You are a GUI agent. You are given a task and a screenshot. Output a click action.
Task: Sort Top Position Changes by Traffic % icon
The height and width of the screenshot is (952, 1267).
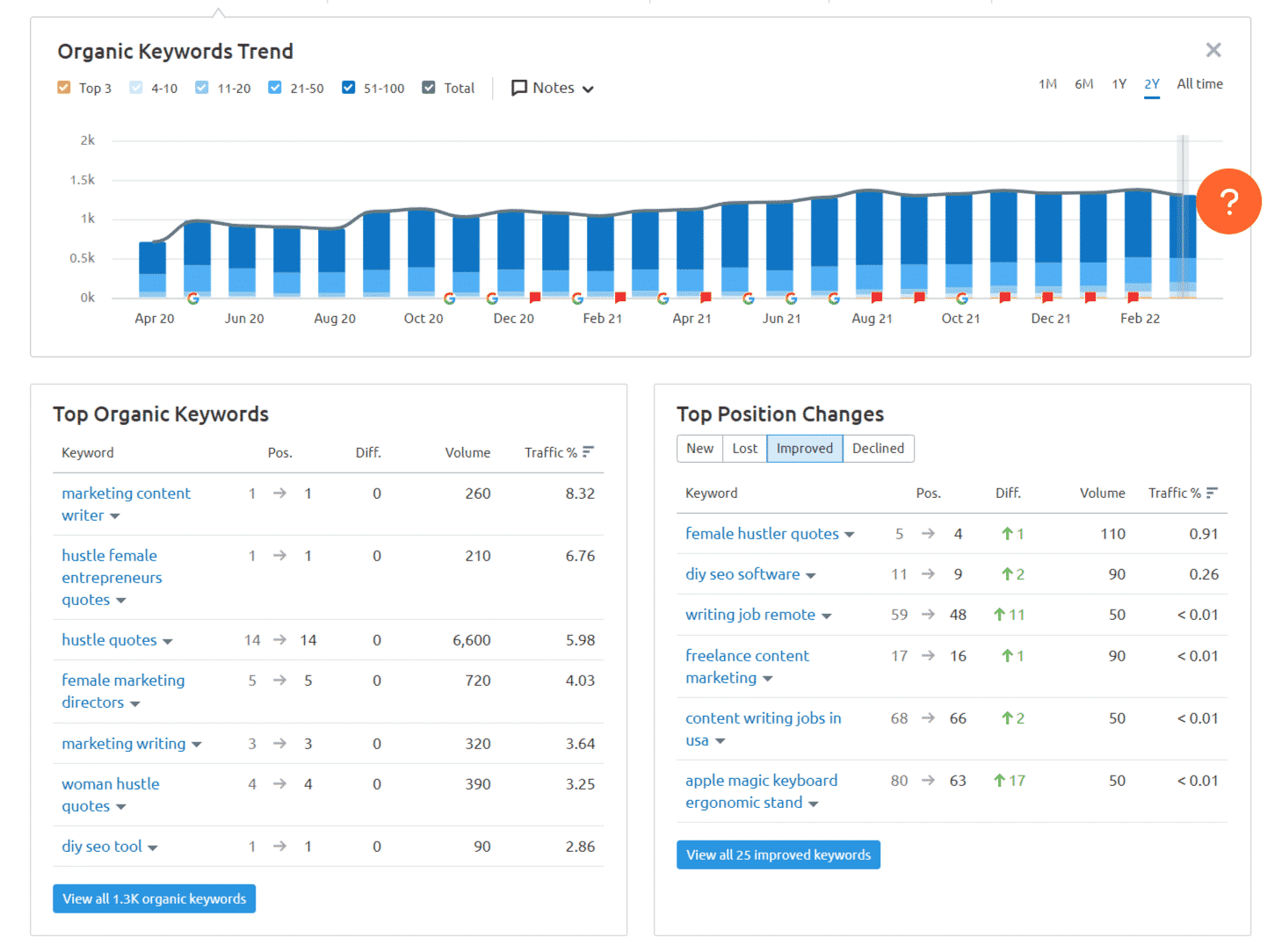pyautogui.click(x=1212, y=493)
